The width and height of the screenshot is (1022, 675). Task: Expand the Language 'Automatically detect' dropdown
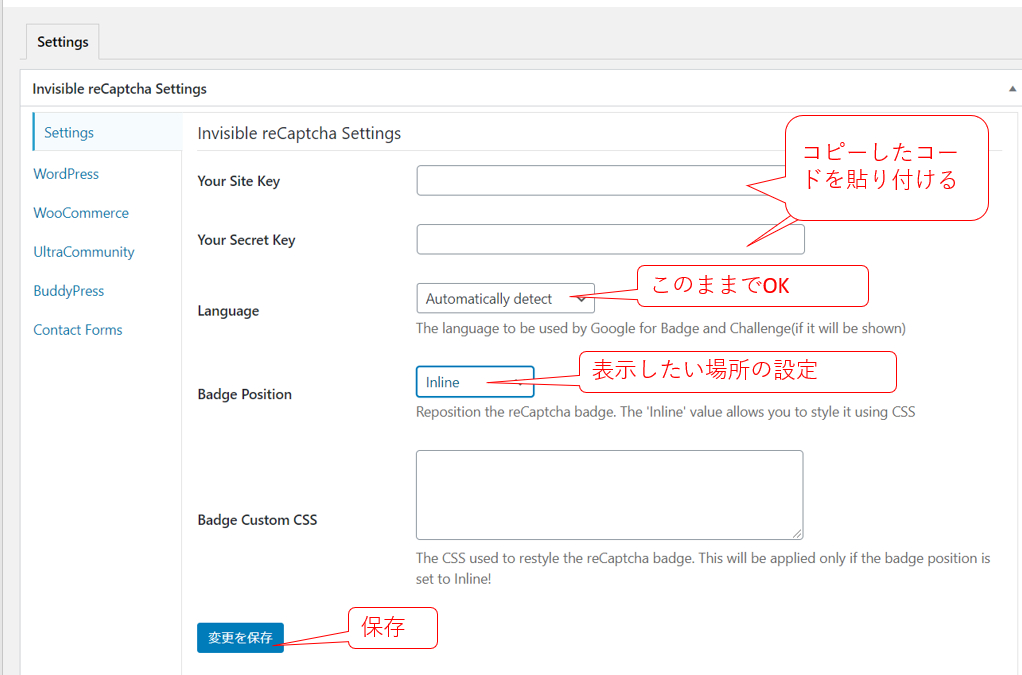(x=505, y=298)
